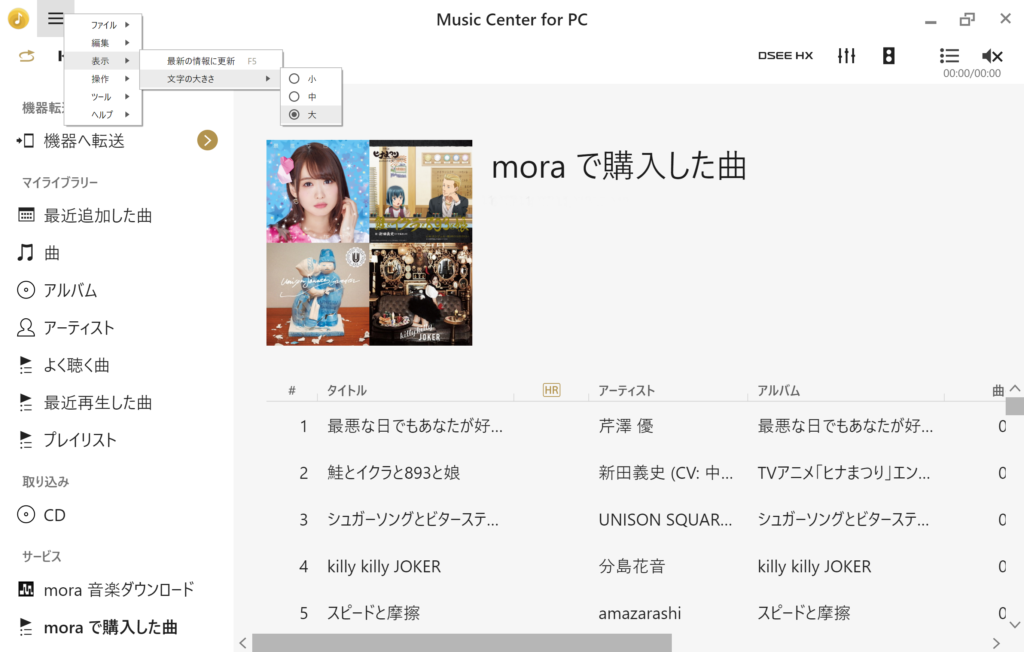Sort by the # column header
Viewport: 1024px width, 652px height.
pos(292,390)
